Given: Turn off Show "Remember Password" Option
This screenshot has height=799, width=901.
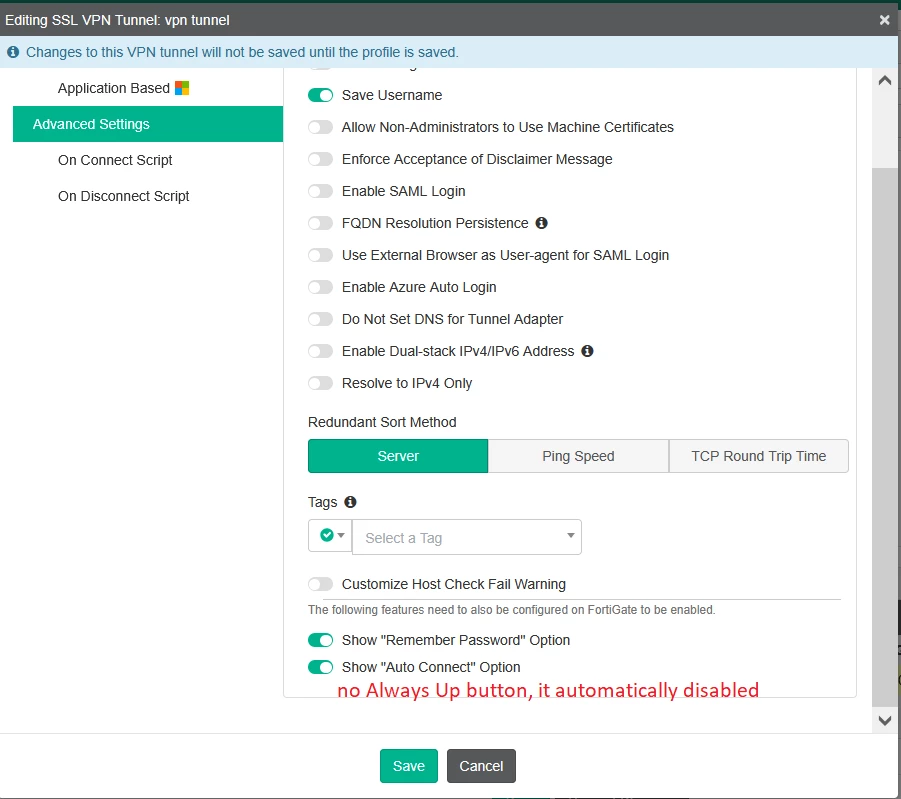Looking at the screenshot, I should 321,640.
